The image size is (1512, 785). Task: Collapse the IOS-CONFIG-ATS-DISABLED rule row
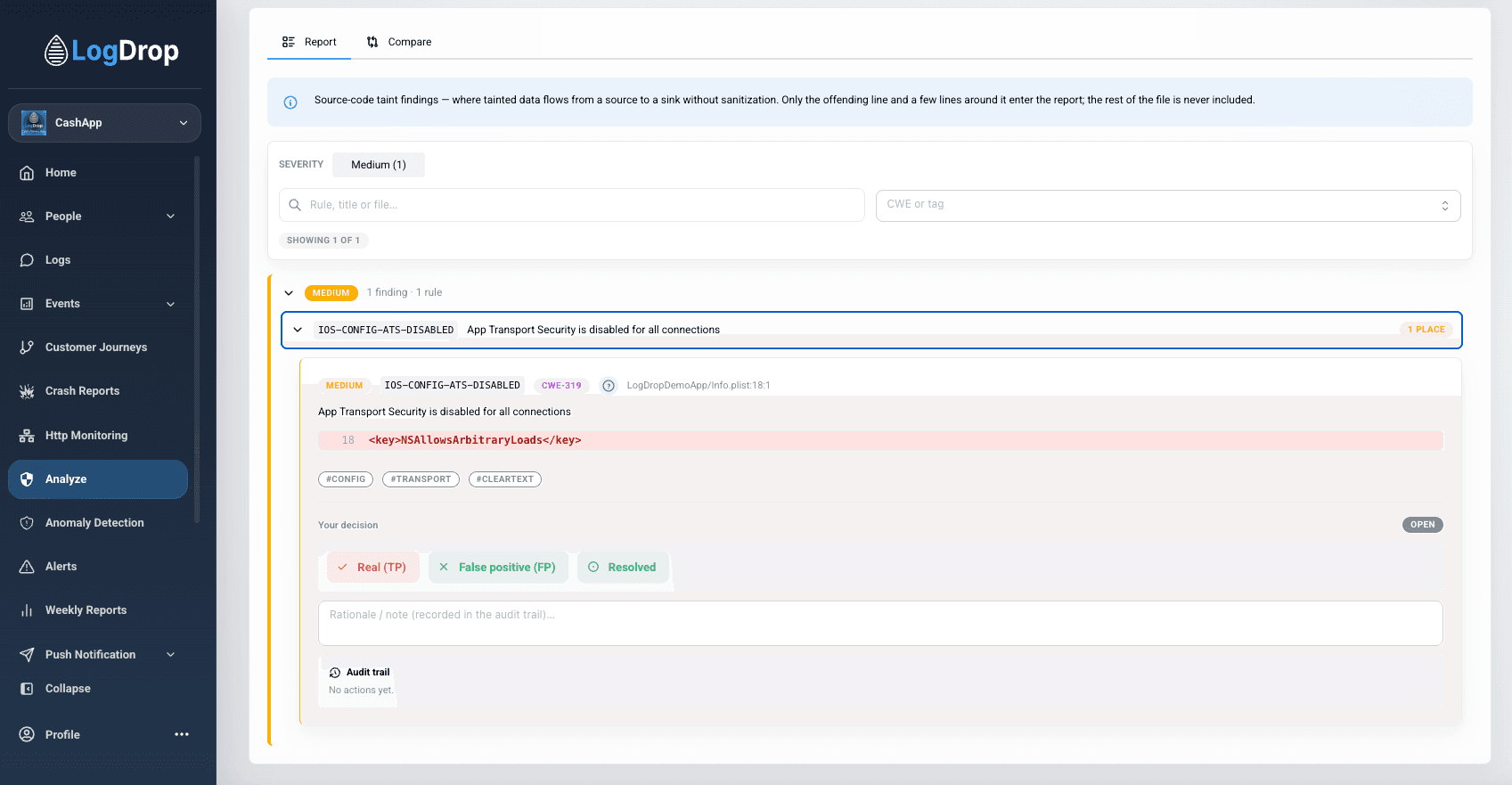(x=298, y=330)
